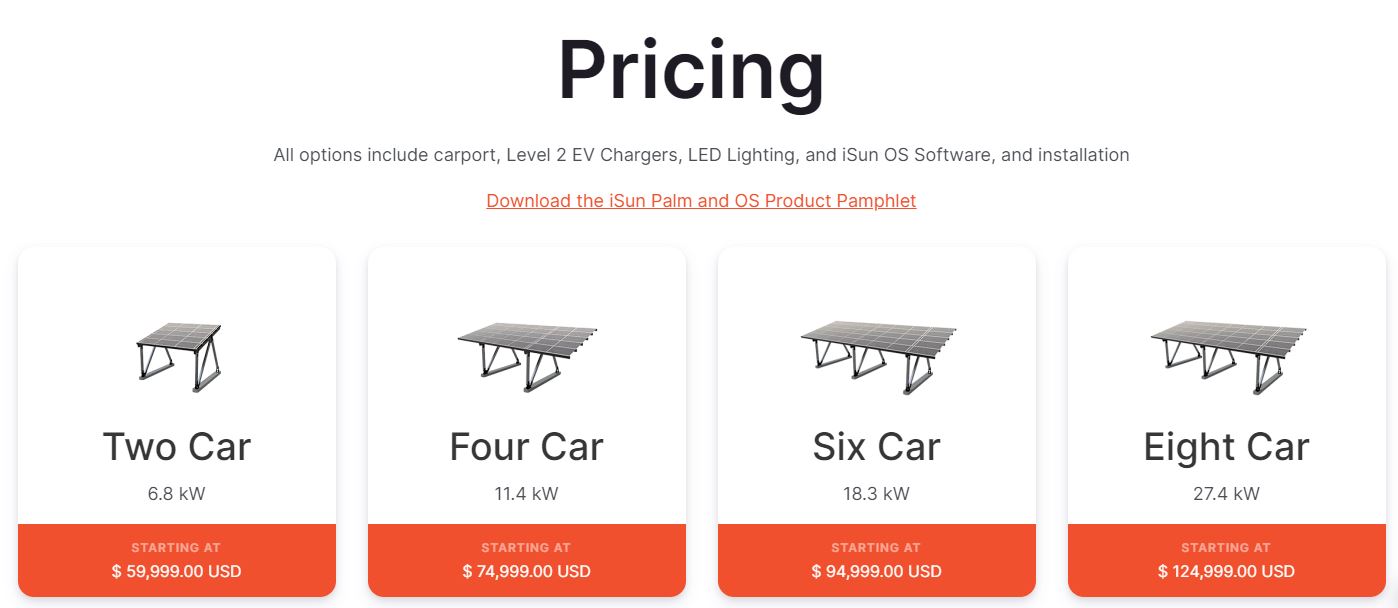Click Starting At label on Eight Car card

(1226, 548)
